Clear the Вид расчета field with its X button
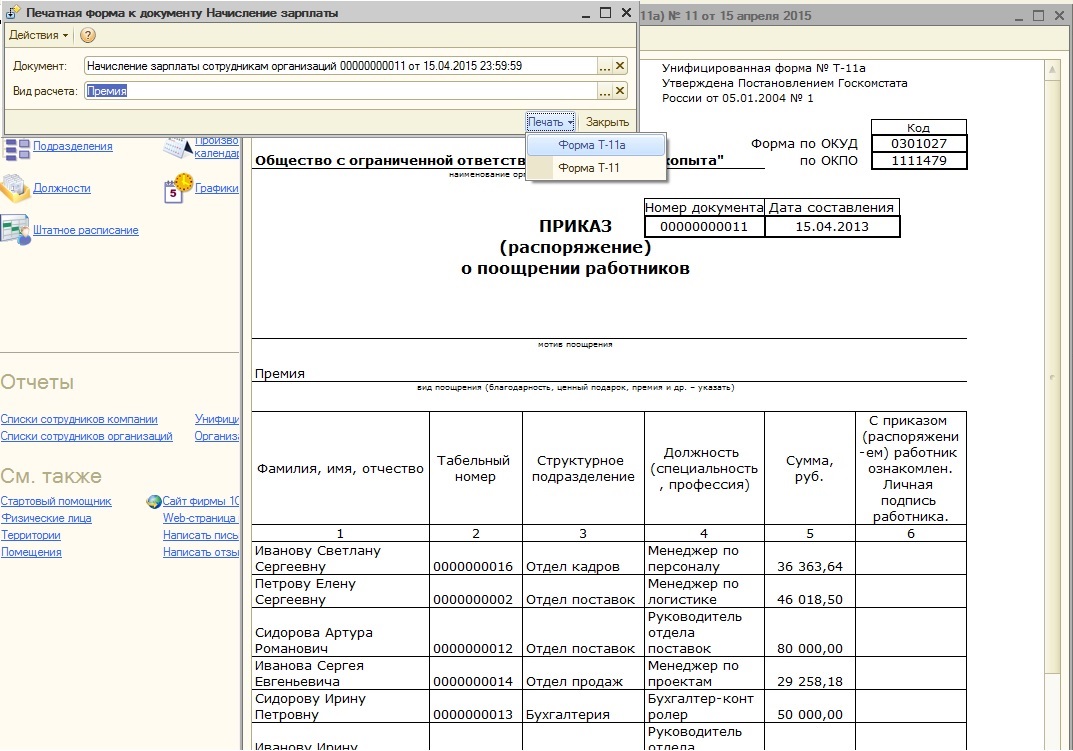The height and width of the screenshot is (751, 1073). coord(620,90)
